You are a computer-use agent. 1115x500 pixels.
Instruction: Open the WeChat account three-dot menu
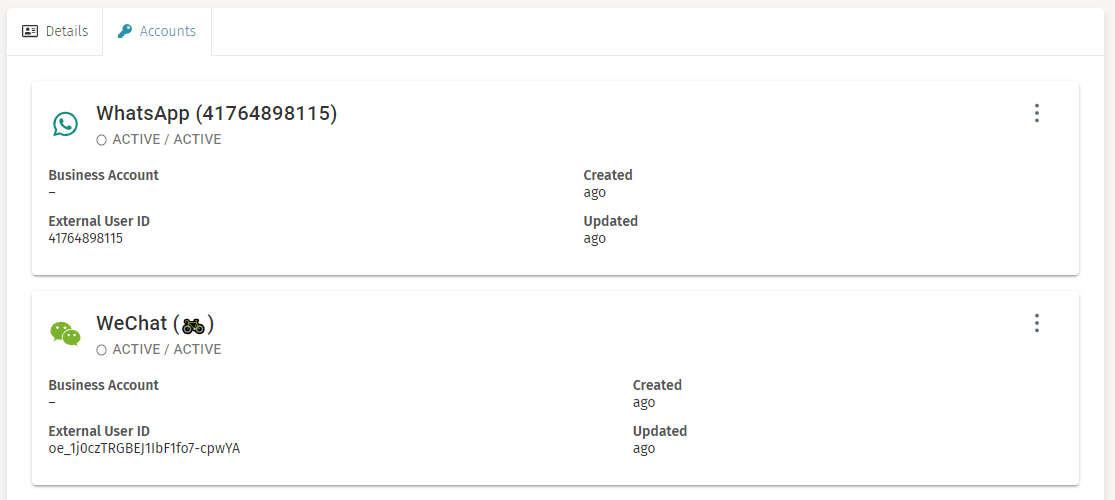(x=1037, y=323)
